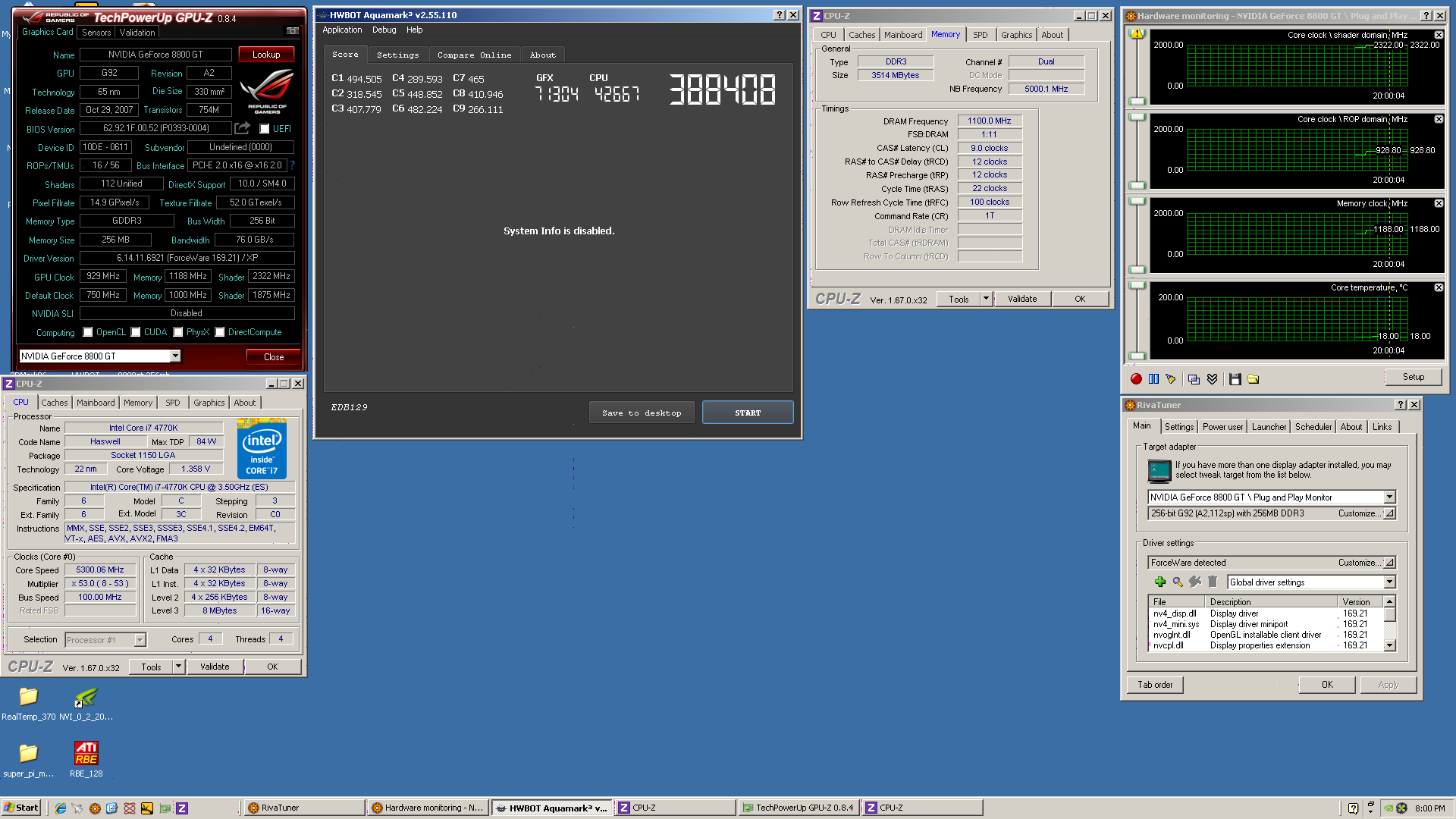1456x819 pixels.
Task: Click the Aquamark START button
Action: pos(748,413)
